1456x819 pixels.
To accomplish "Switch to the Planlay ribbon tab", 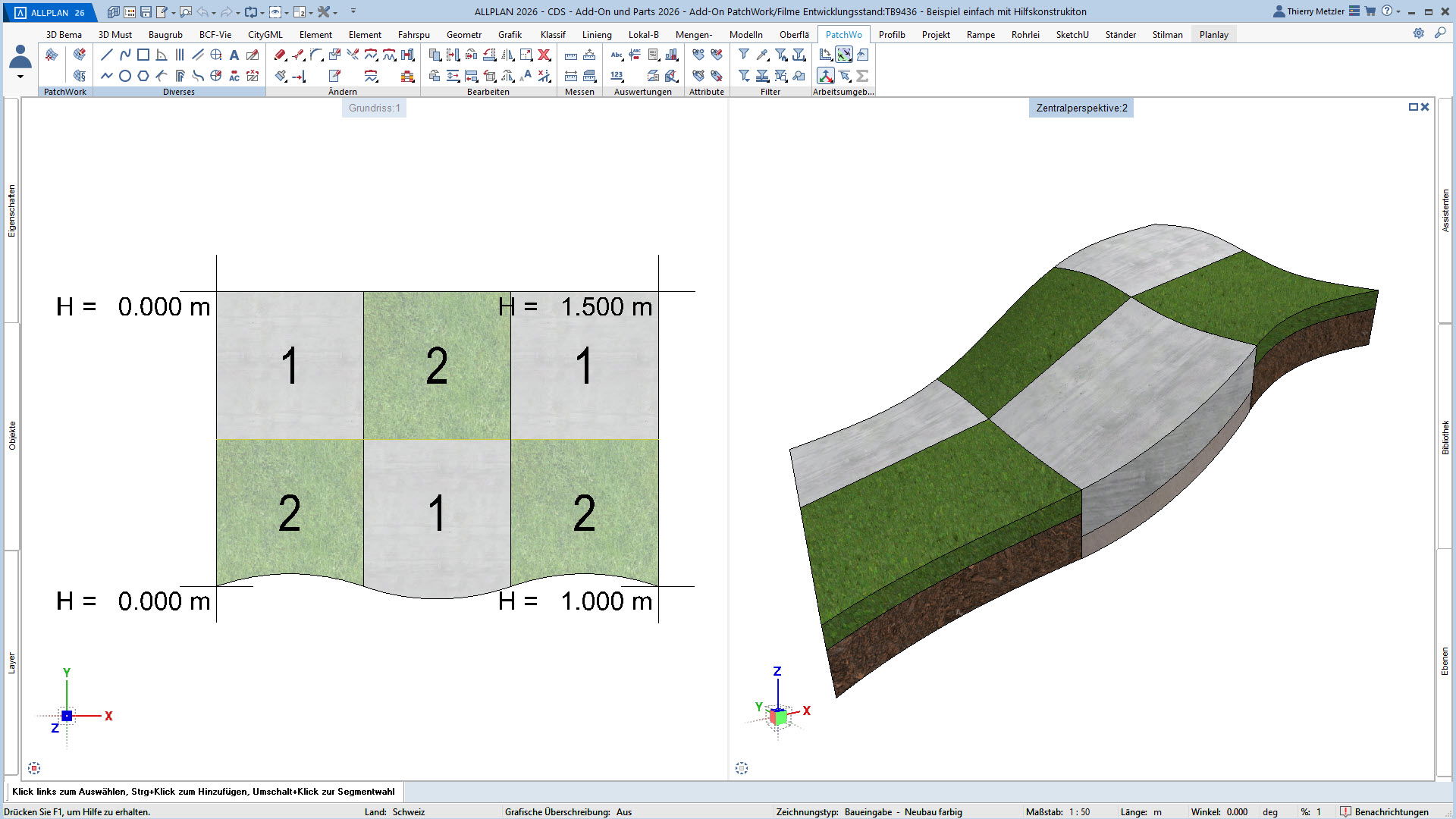I will coord(1213,34).
